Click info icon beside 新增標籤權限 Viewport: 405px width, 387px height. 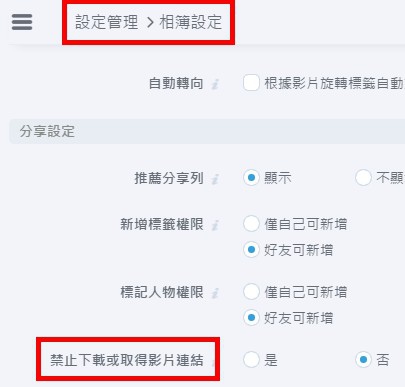coord(215,225)
